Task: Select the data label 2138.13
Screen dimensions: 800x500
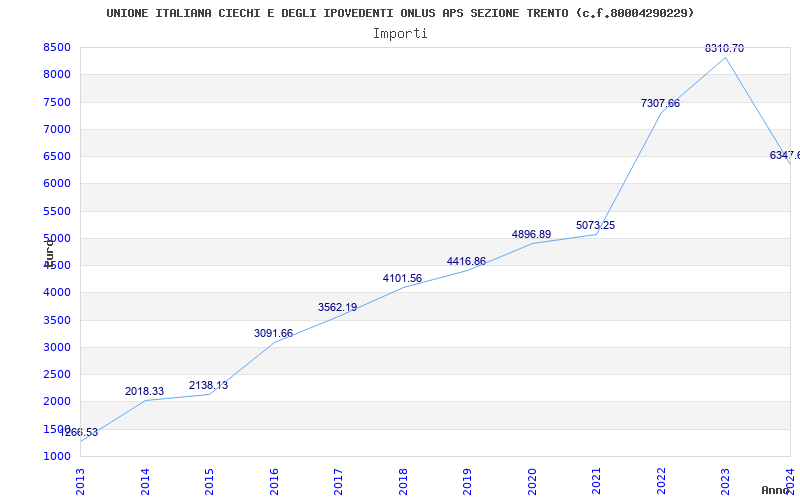Action: pos(208,385)
